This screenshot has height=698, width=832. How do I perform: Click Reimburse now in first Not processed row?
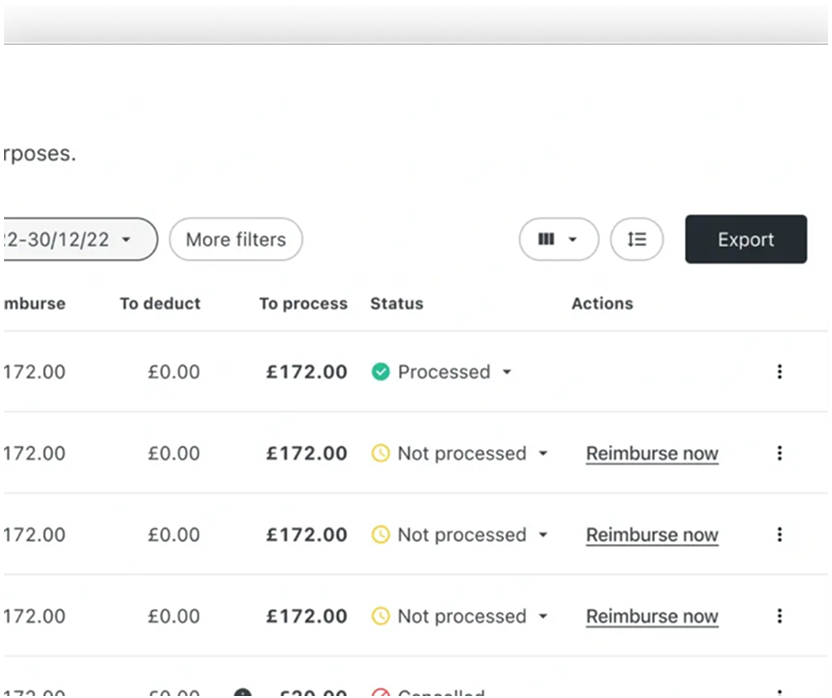[x=652, y=454]
